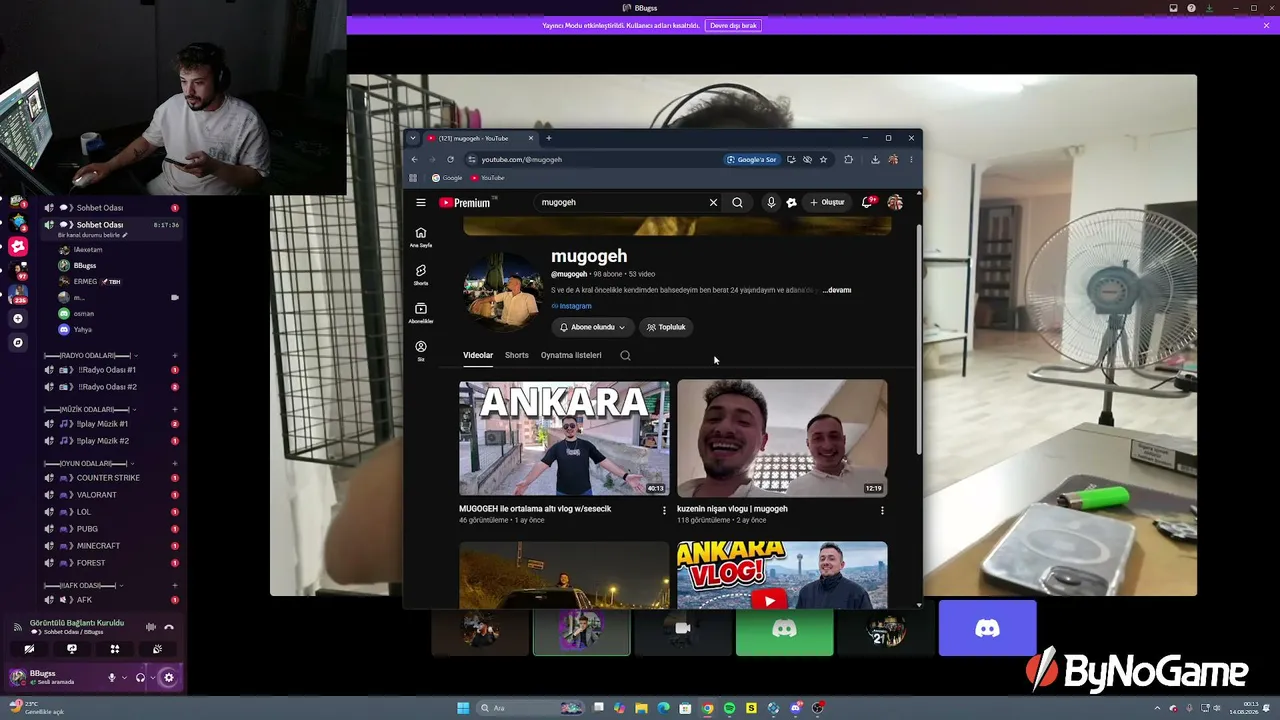Clear the YouTube search box text
The image size is (1280, 720).
713,202
